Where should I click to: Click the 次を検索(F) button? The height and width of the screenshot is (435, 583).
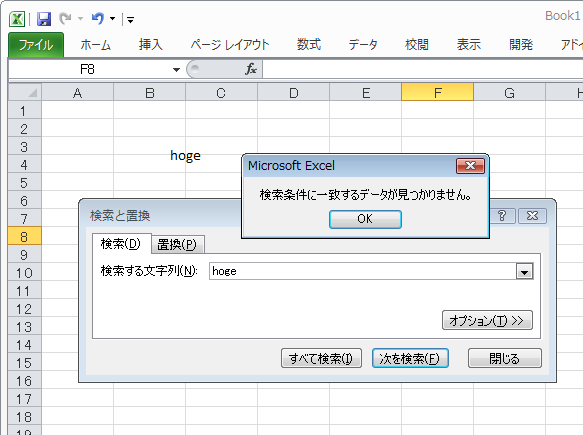(x=410, y=358)
